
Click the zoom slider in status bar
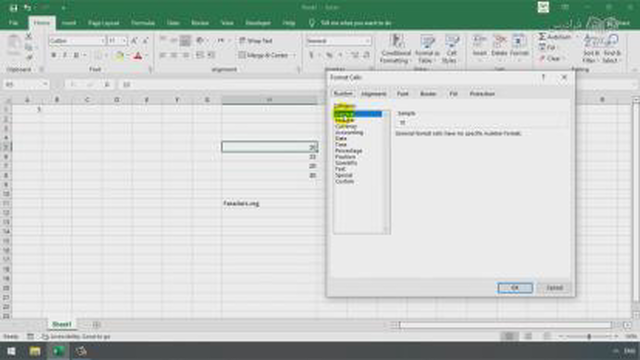pyautogui.click(x=589, y=336)
